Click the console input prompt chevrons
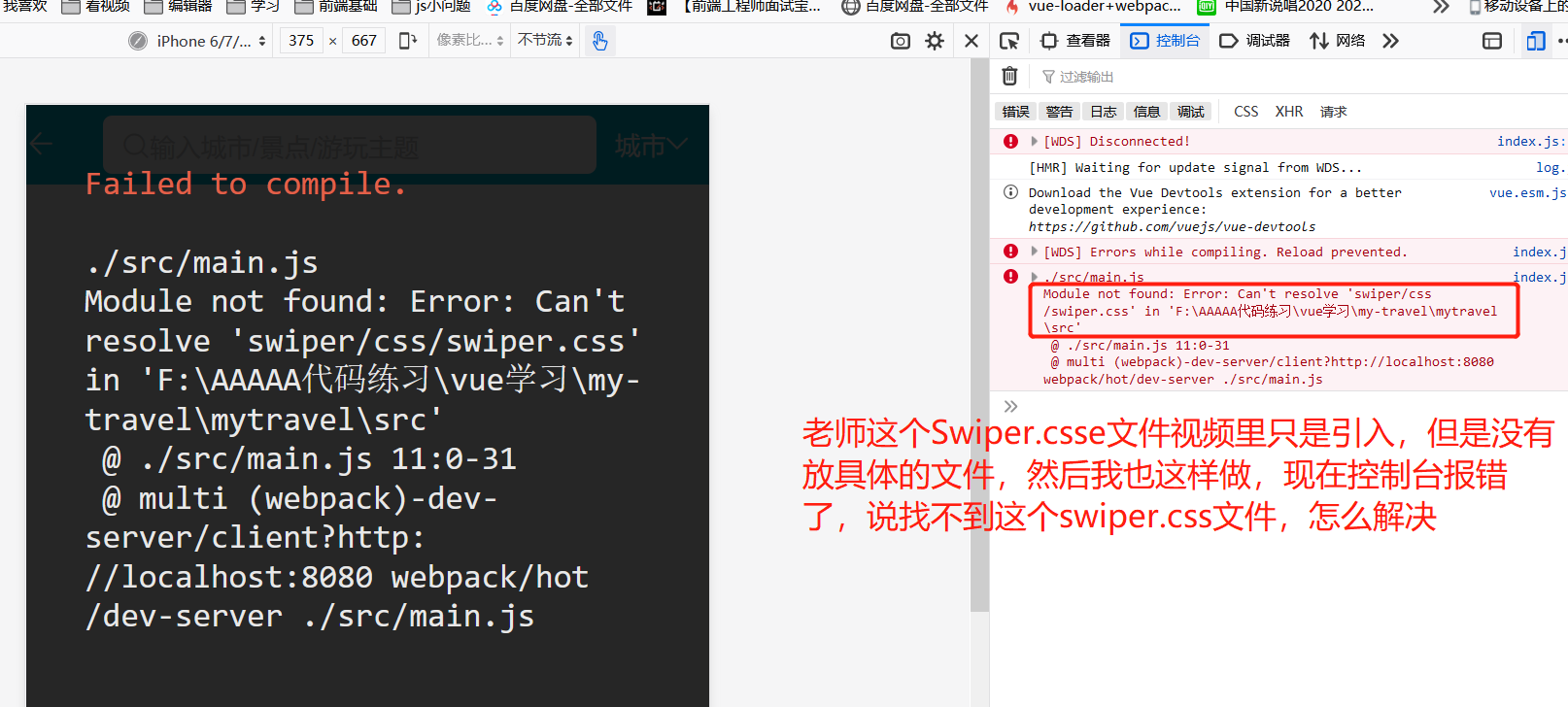The width and height of the screenshot is (1568, 707). tap(1010, 406)
